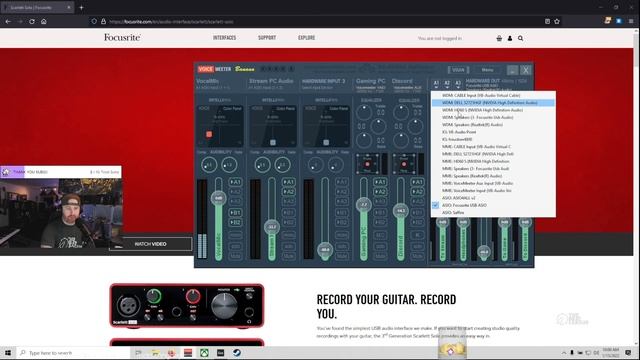
Task: Go back using browser back arrow
Action: 8,21
